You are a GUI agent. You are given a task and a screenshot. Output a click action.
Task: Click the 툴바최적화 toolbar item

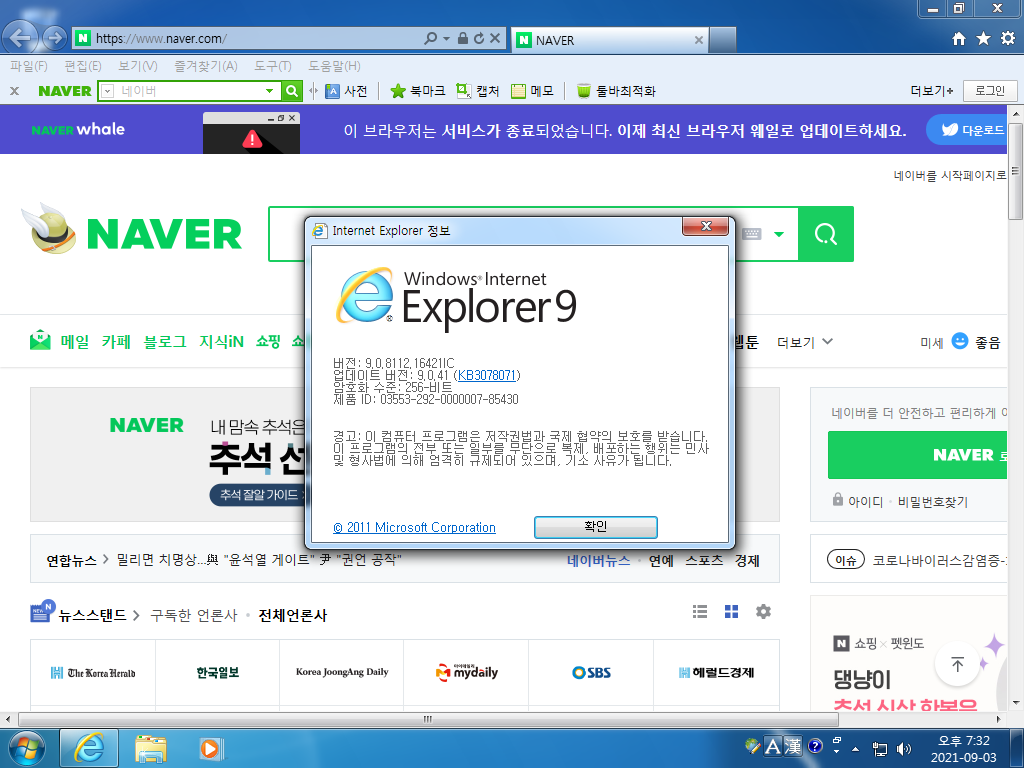[616, 91]
